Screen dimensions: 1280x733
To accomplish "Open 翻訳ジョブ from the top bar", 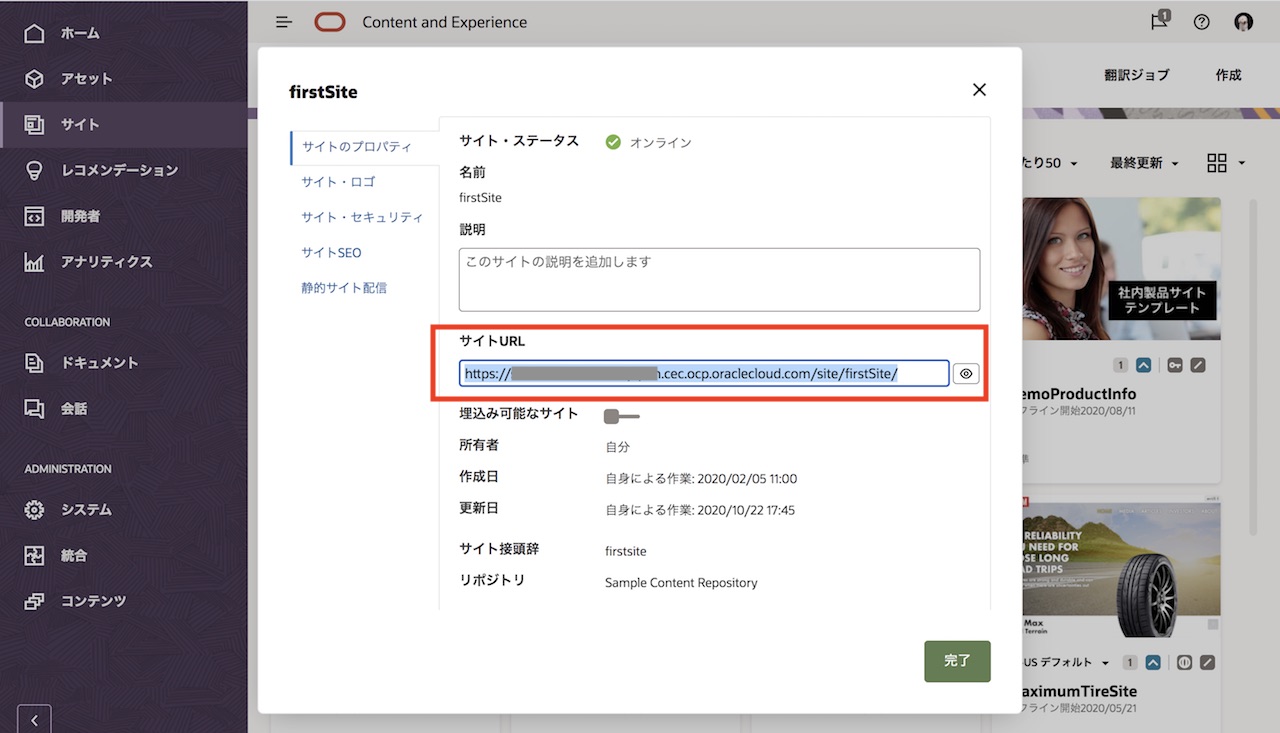I will point(1137,75).
